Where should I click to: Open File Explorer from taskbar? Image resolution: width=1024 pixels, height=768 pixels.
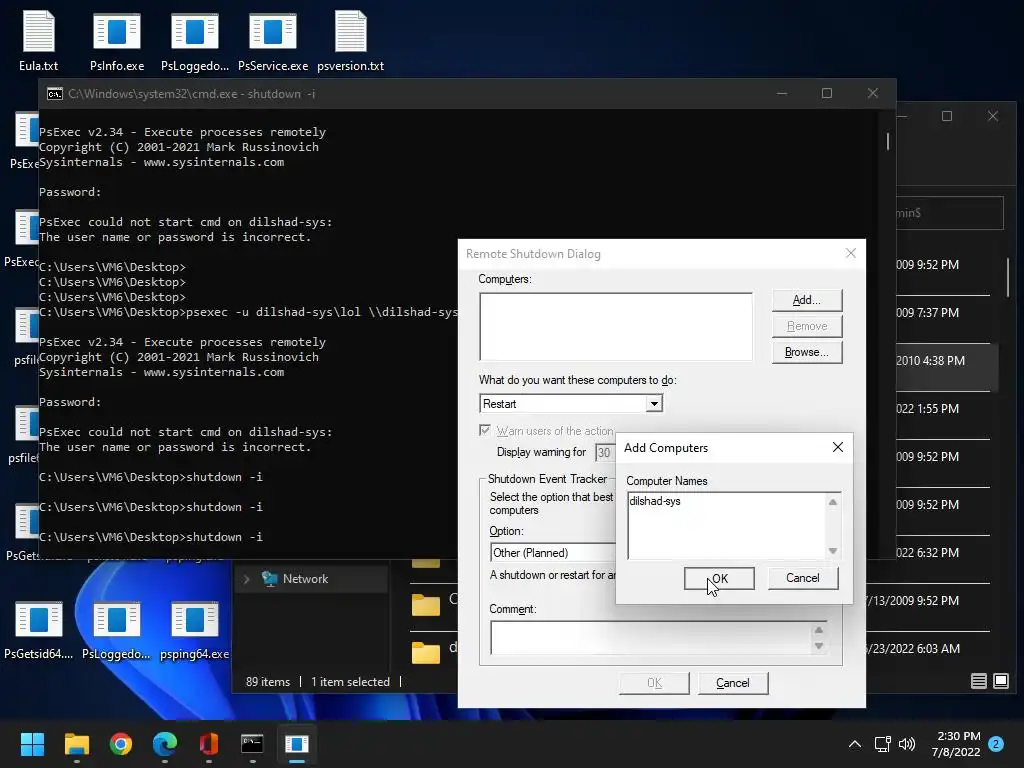pyautogui.click(x=76, y=744)
